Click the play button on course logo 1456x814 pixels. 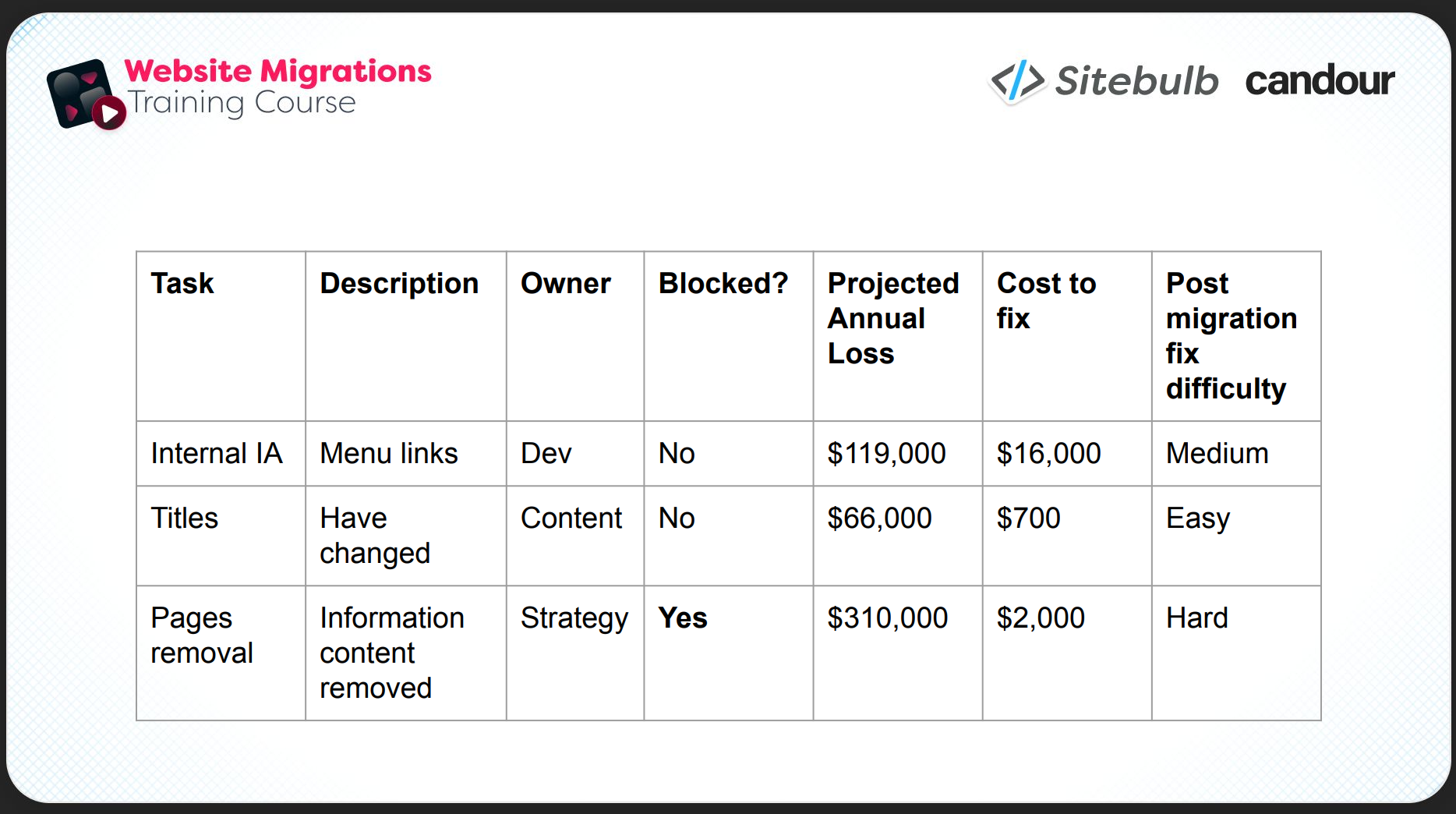point(110,114)
